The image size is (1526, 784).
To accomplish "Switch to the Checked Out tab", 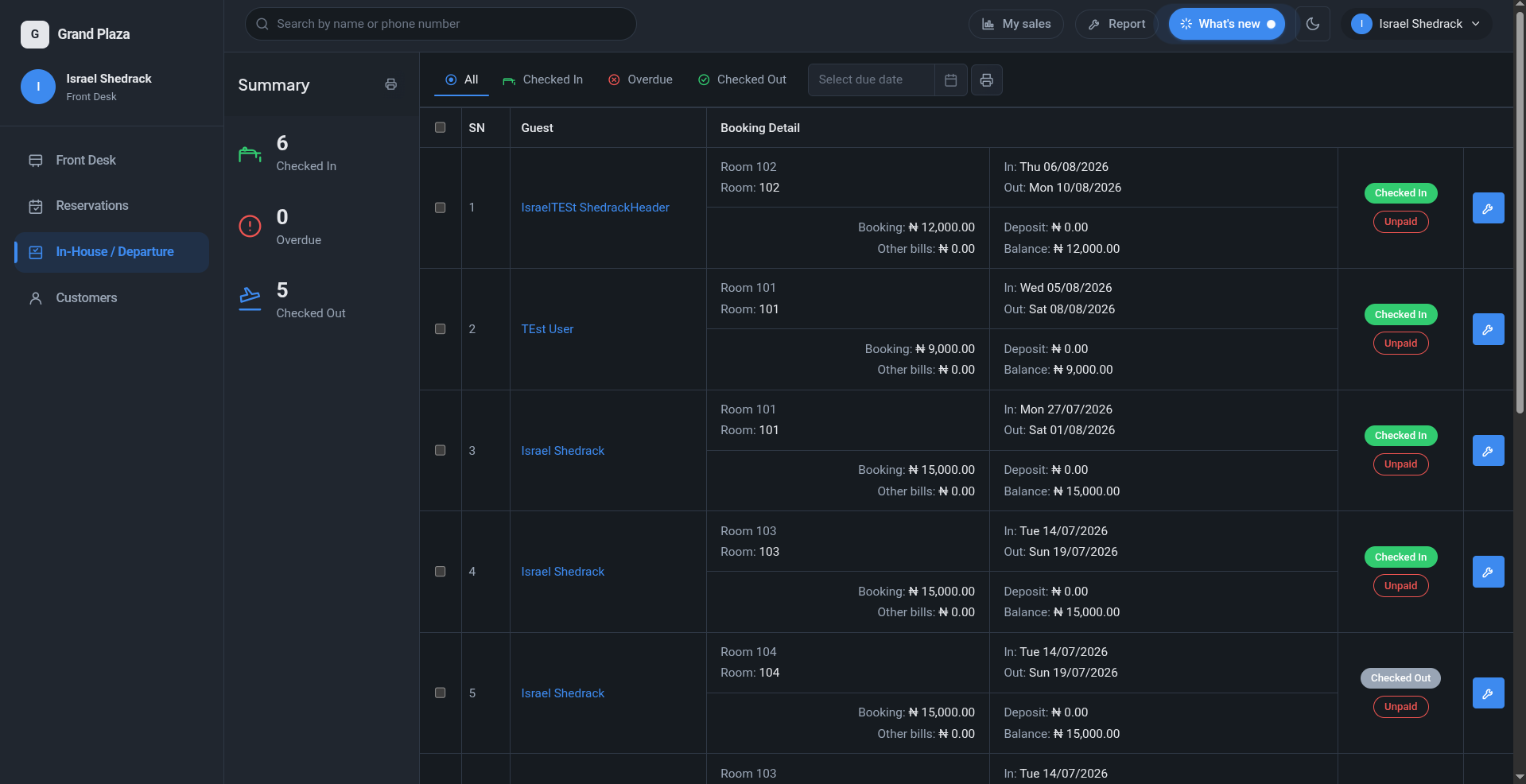I will [x=742, y=80].
